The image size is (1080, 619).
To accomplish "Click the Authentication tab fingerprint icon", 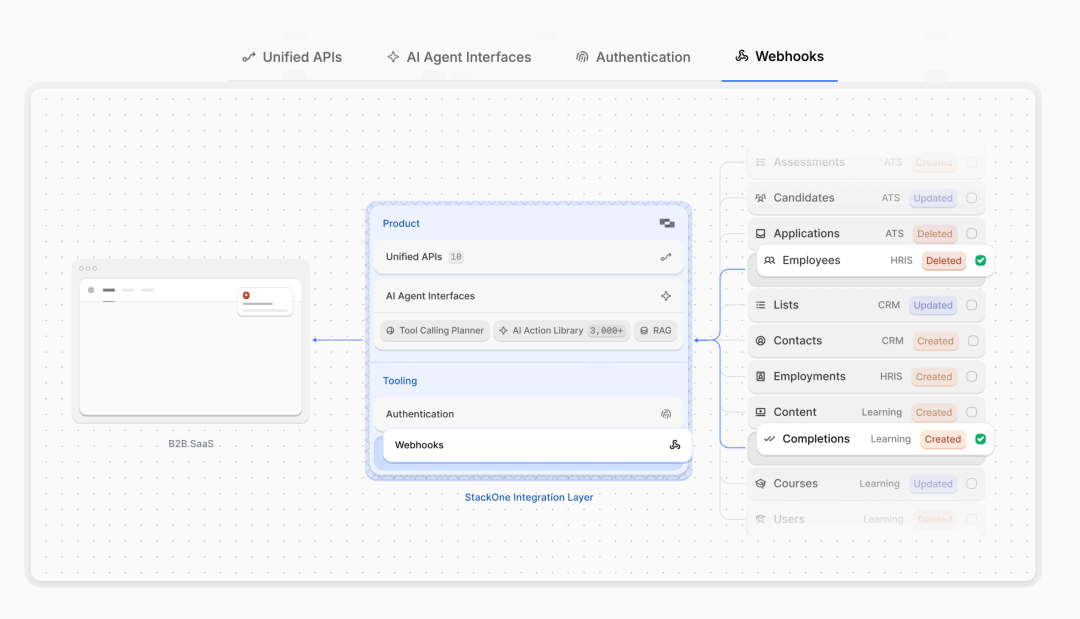I will (582, 57).
